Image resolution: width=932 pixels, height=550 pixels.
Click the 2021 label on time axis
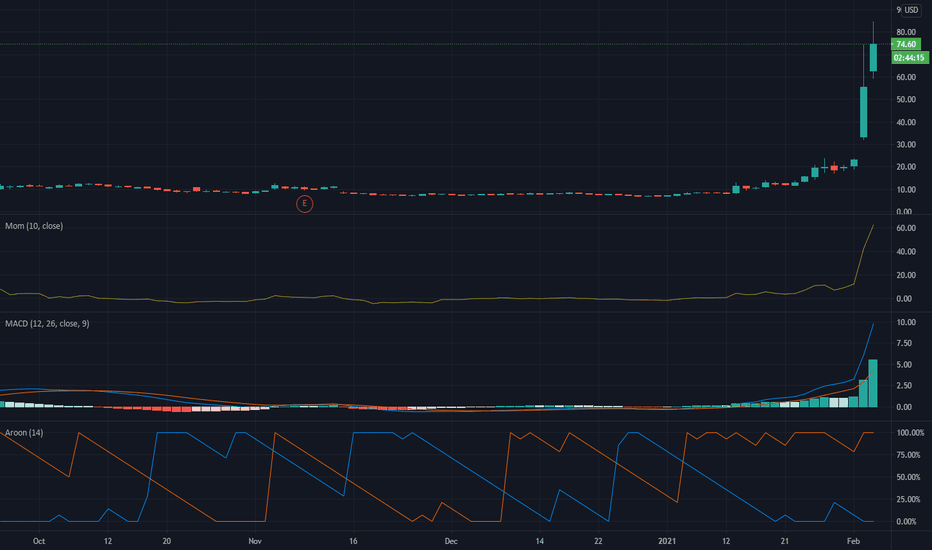(667, 541)
